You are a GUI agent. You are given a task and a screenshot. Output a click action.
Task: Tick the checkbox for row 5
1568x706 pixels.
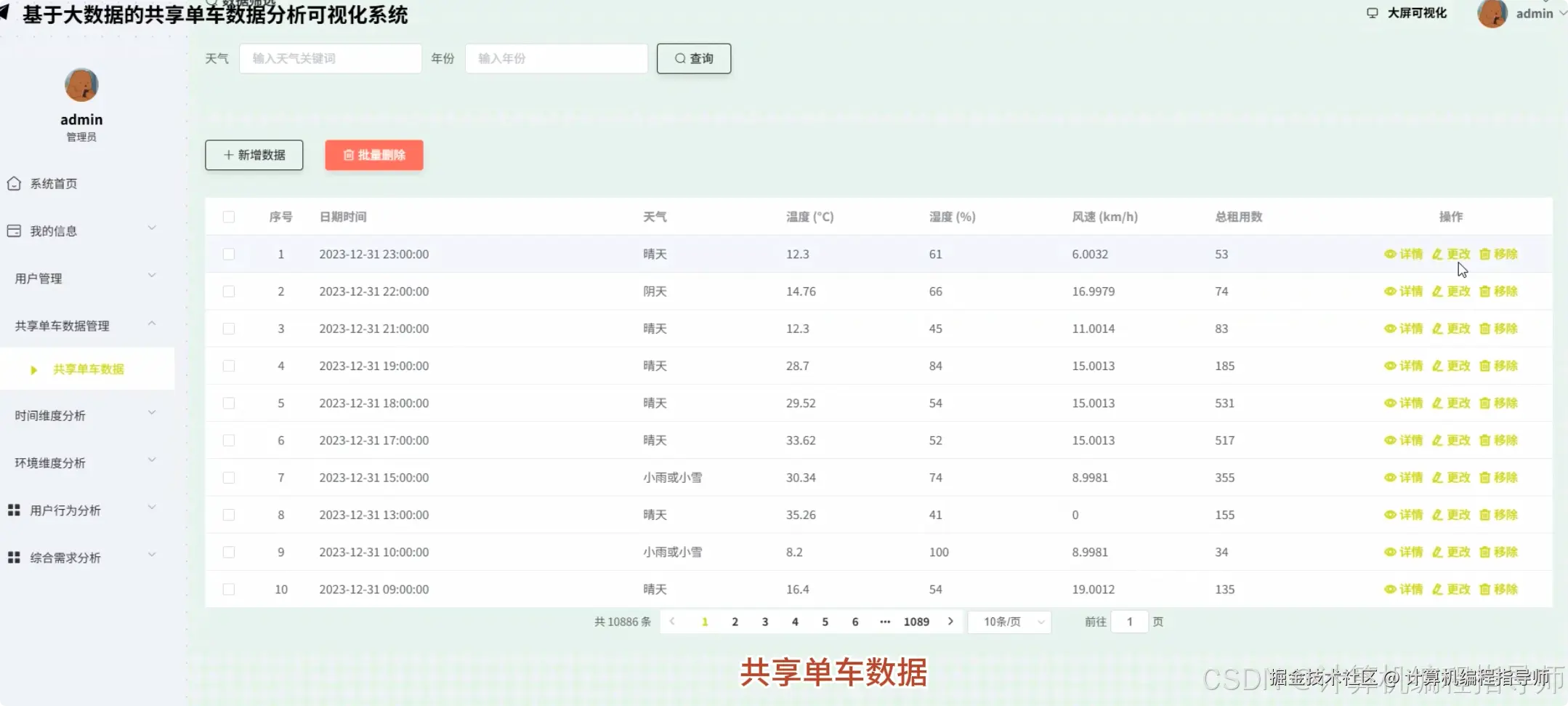tap(229, 403)
